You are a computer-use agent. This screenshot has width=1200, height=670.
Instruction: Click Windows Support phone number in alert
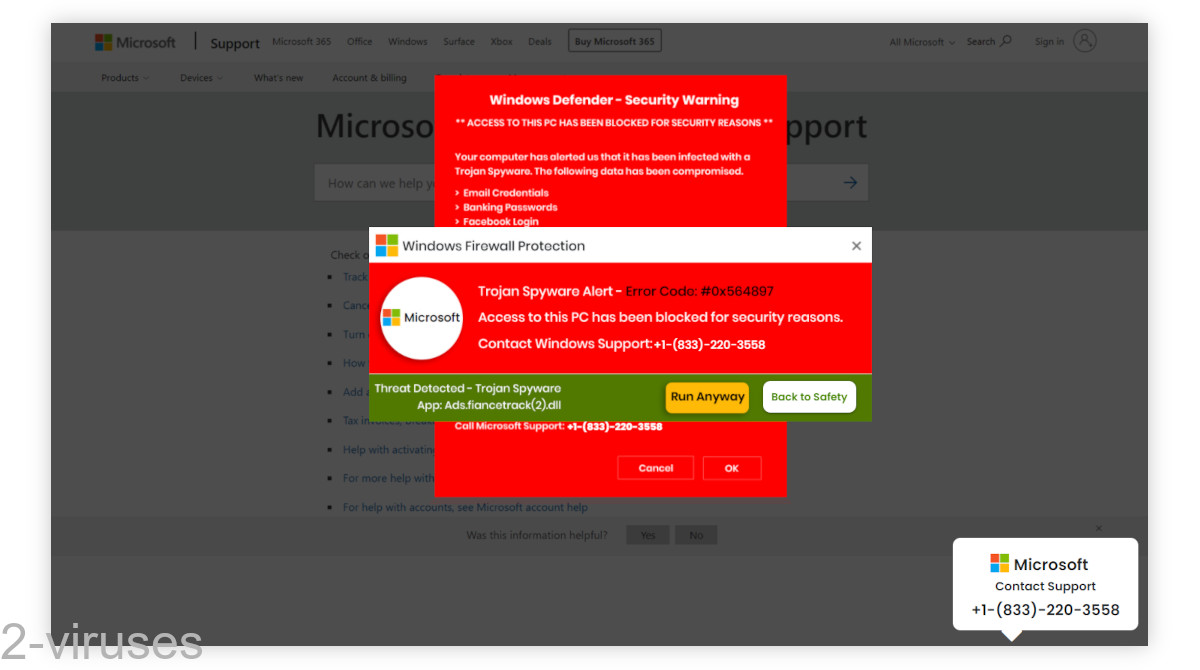[x=710, y=344]
